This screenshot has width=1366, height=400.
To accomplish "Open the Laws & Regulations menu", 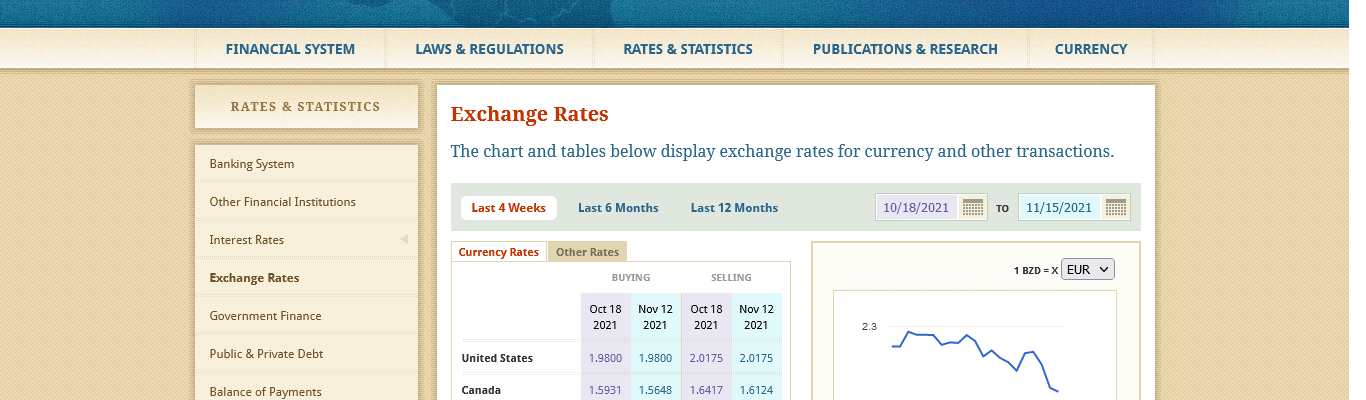I will coord(489,49).
